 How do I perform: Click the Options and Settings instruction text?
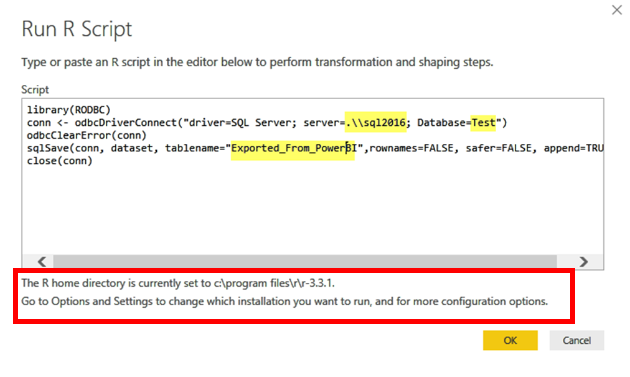[284, 301]
